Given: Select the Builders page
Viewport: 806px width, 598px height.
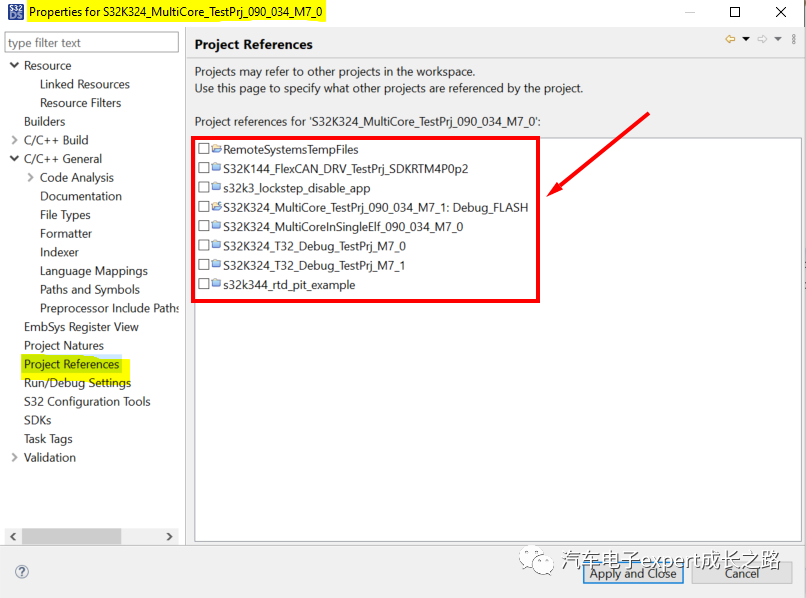Looking at the screenshot, I should 45,121.
